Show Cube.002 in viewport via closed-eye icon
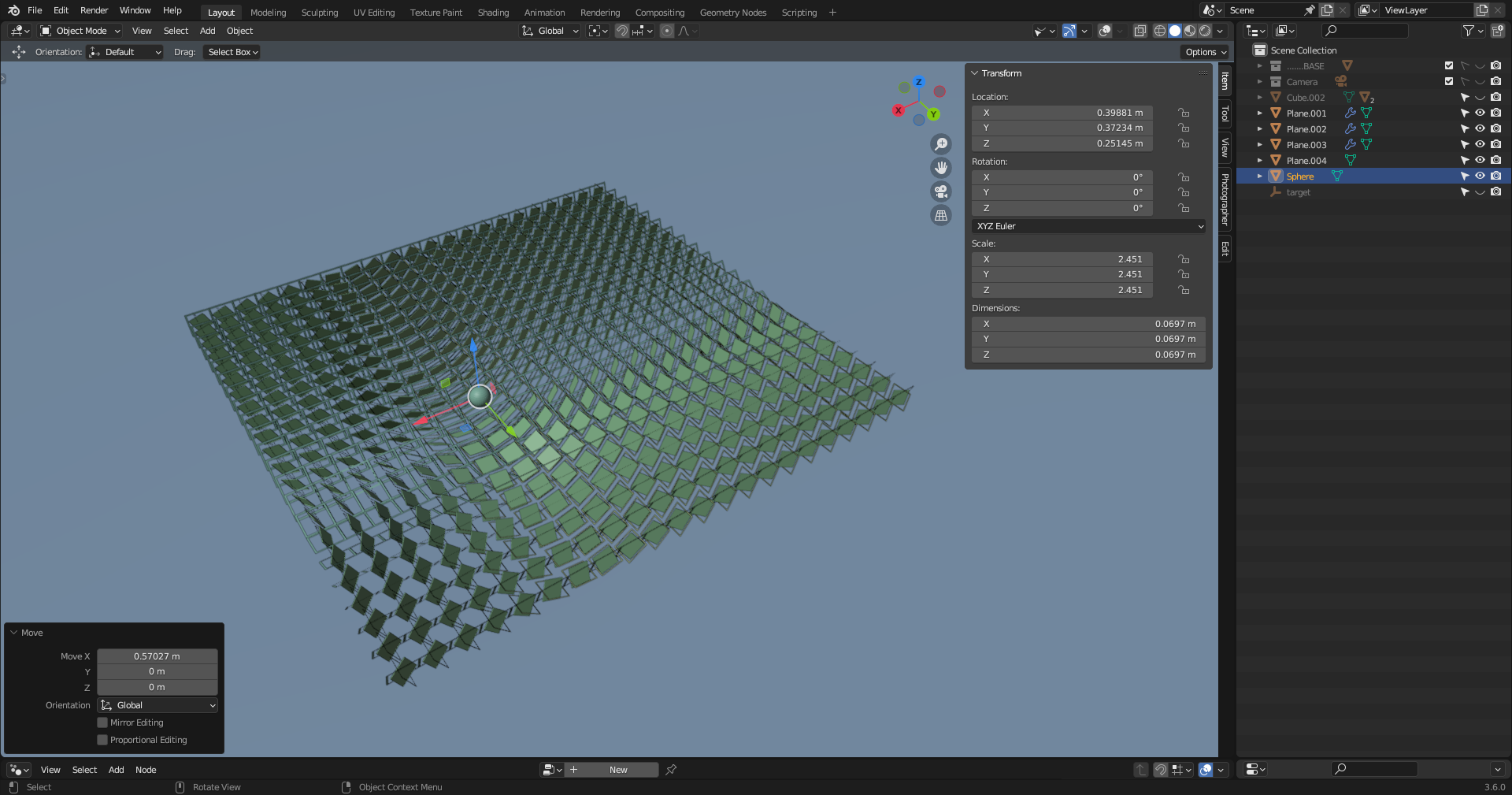1512x795 pixels. click(1480, 97)
